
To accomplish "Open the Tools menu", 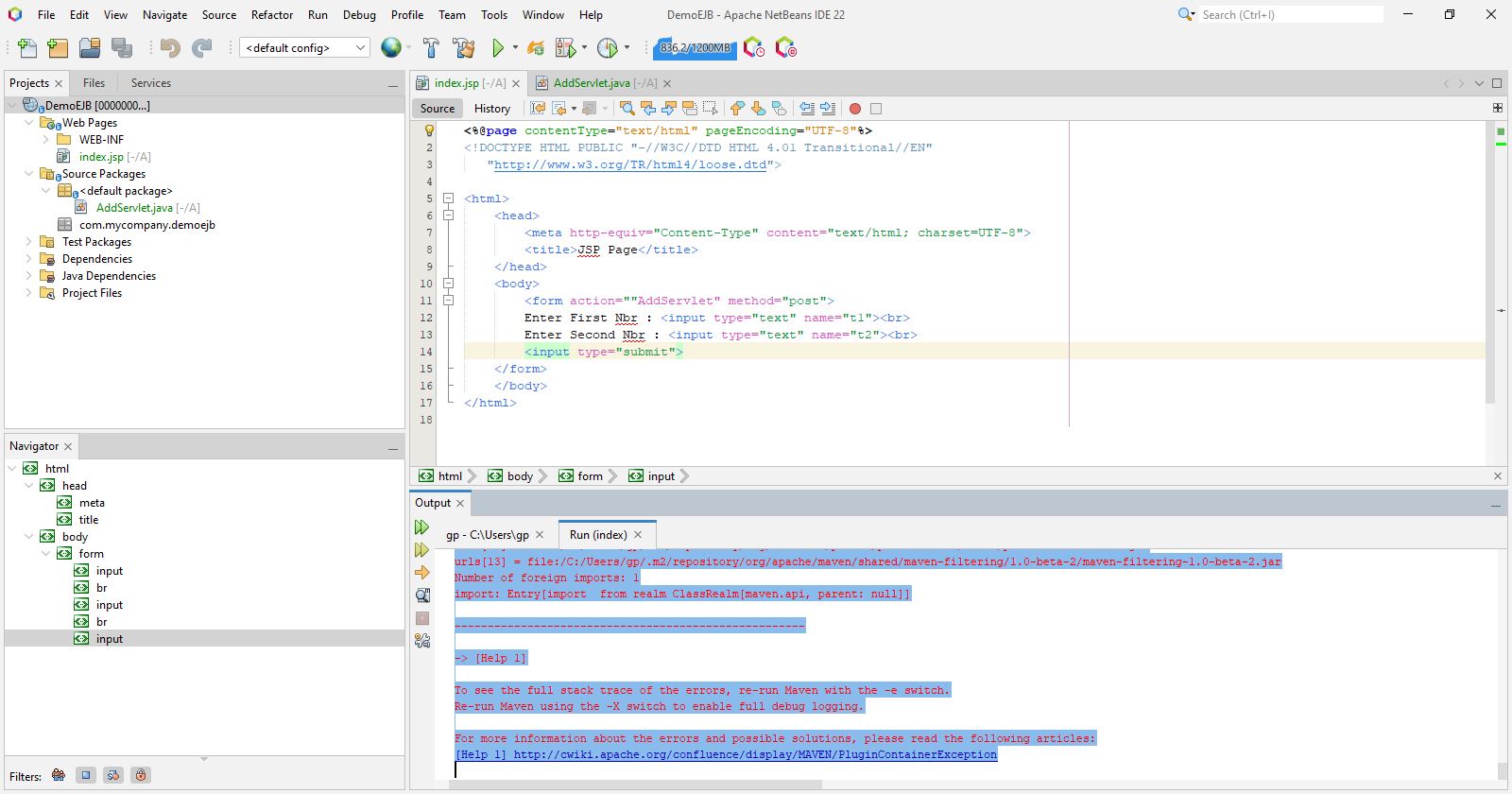I will 494,15.
